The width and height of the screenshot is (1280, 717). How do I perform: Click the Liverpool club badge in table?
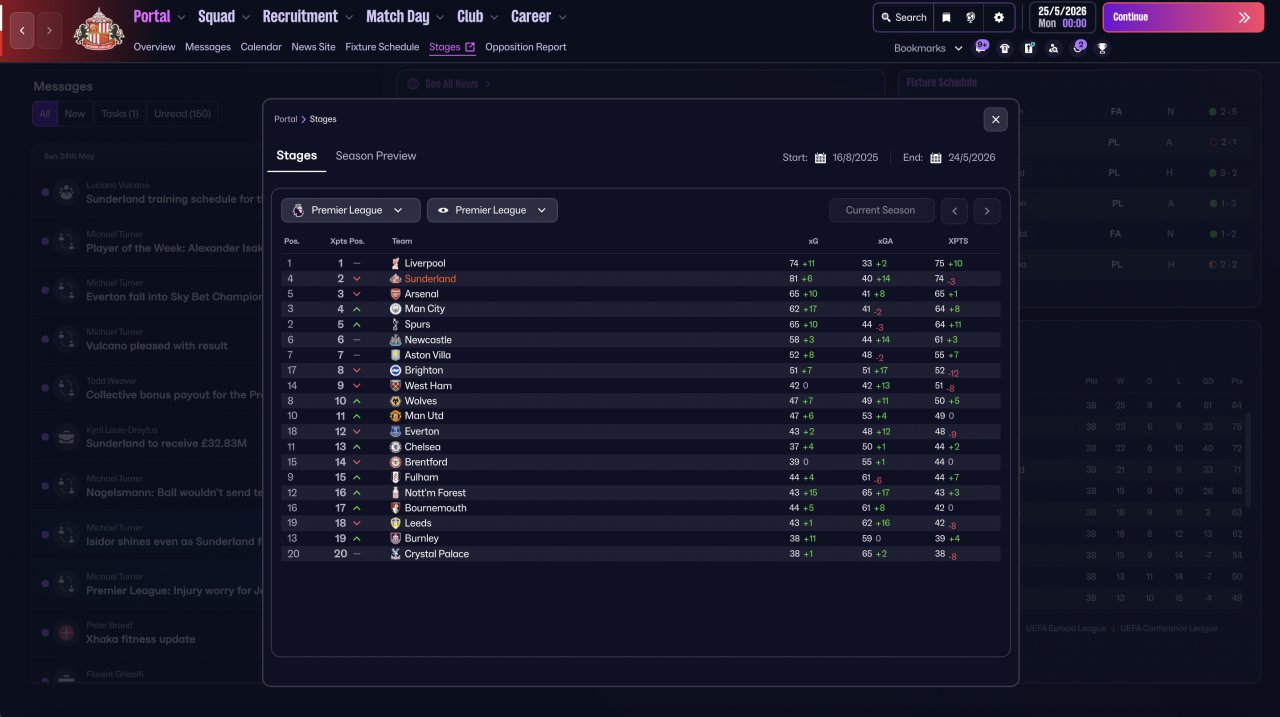tap(395, 263)
